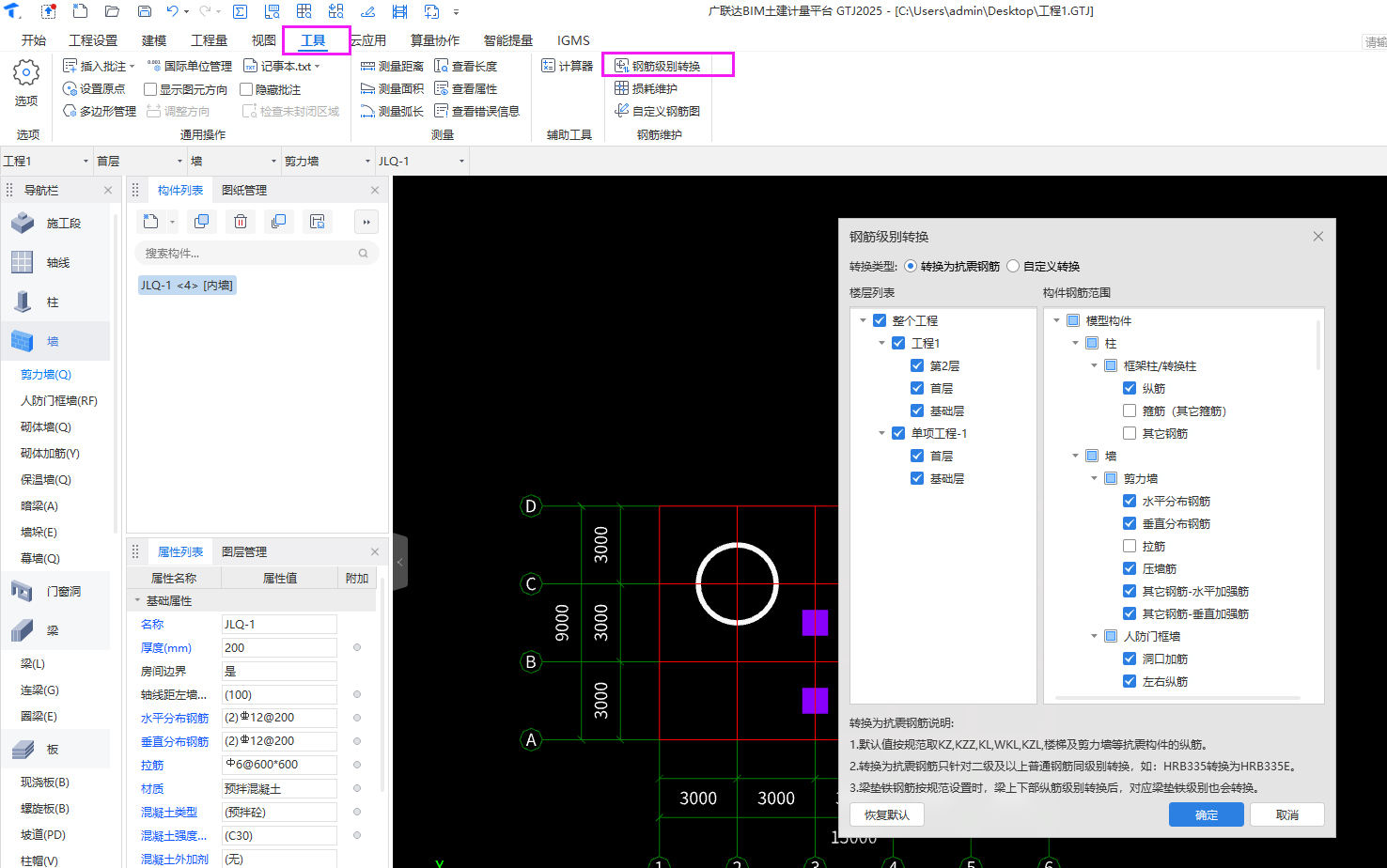The height and width of the screenshot is (868, 1387).
Task: Open 多边形管理 tool
Action: click(x=100, y=111)
